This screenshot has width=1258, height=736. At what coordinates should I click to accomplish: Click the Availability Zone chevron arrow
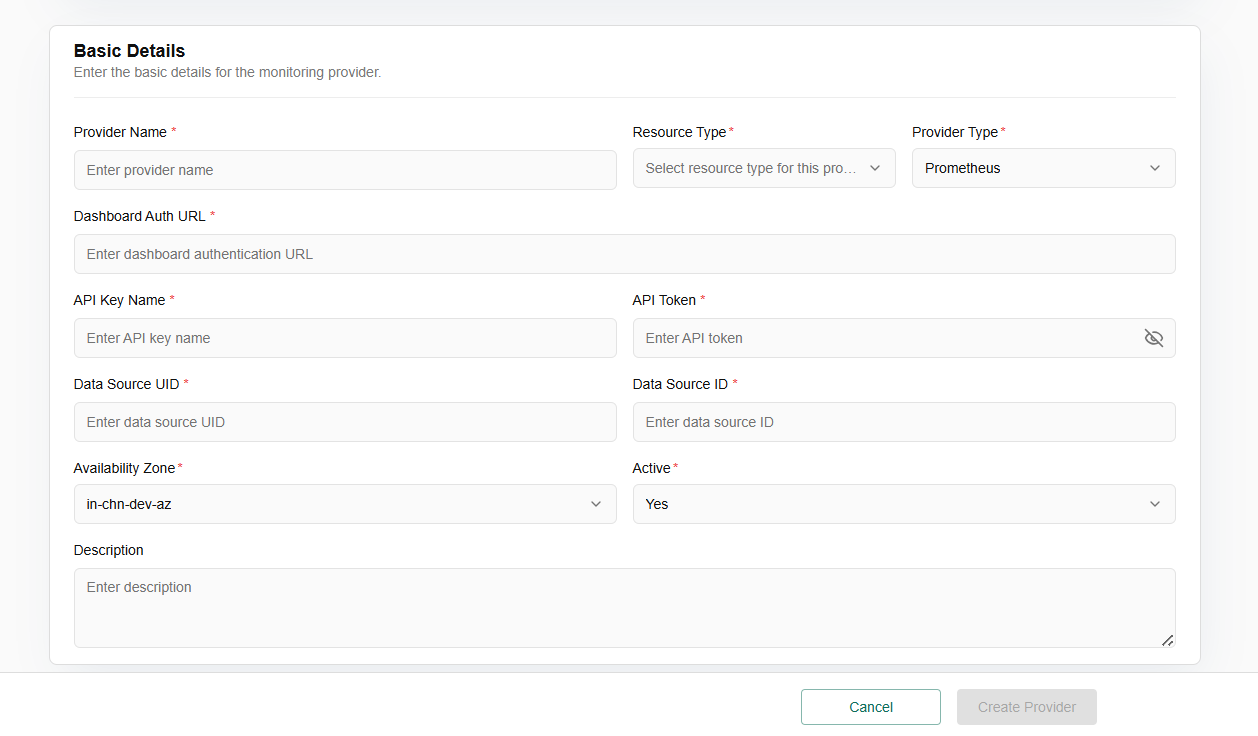coord(596,504)
